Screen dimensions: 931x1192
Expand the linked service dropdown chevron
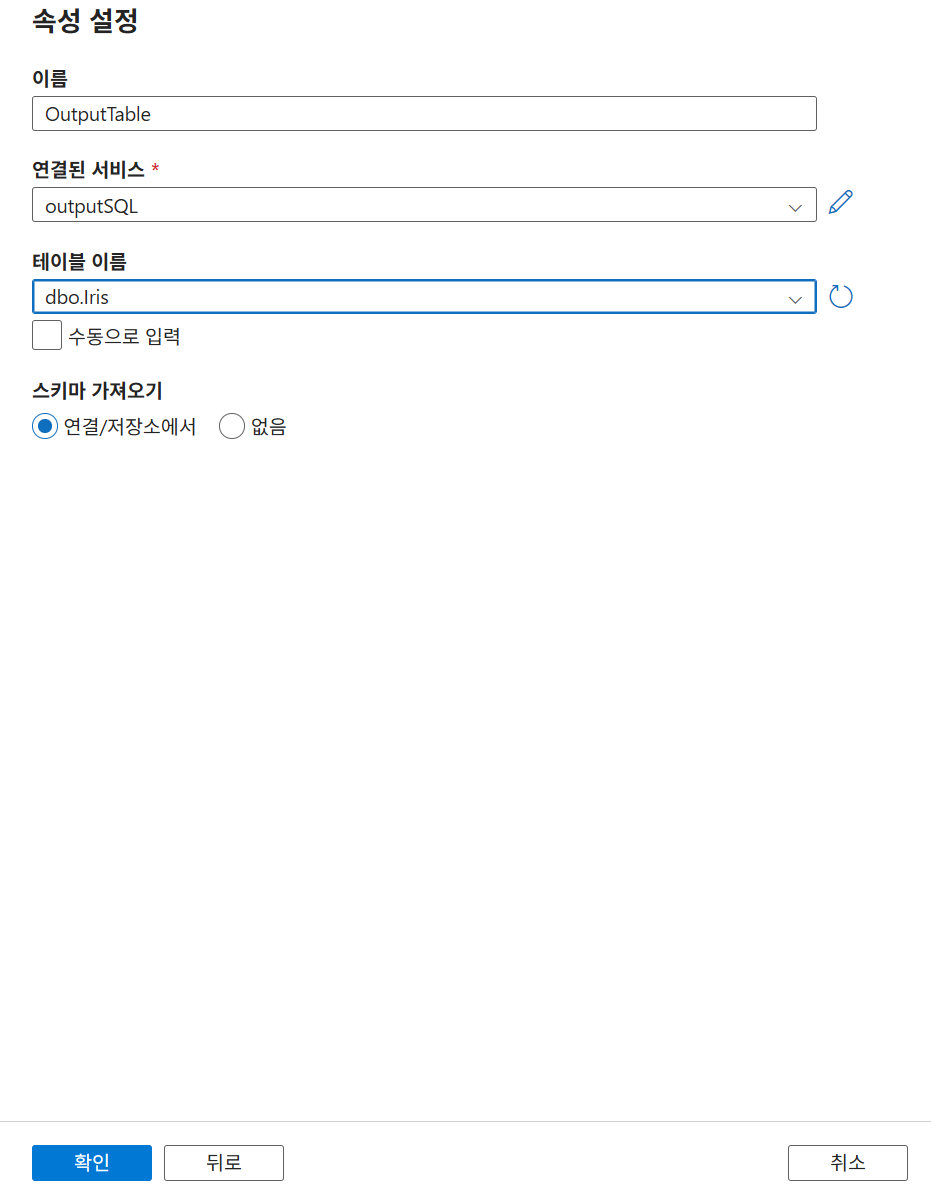(x=795, y=208)
